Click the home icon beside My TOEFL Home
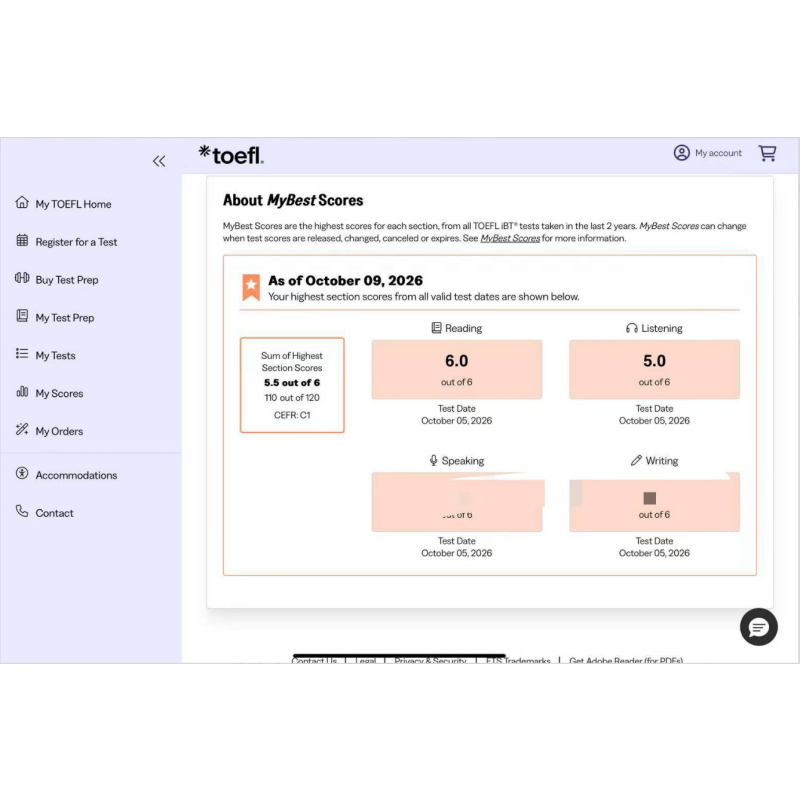800x800 pixels. [22, 203]
